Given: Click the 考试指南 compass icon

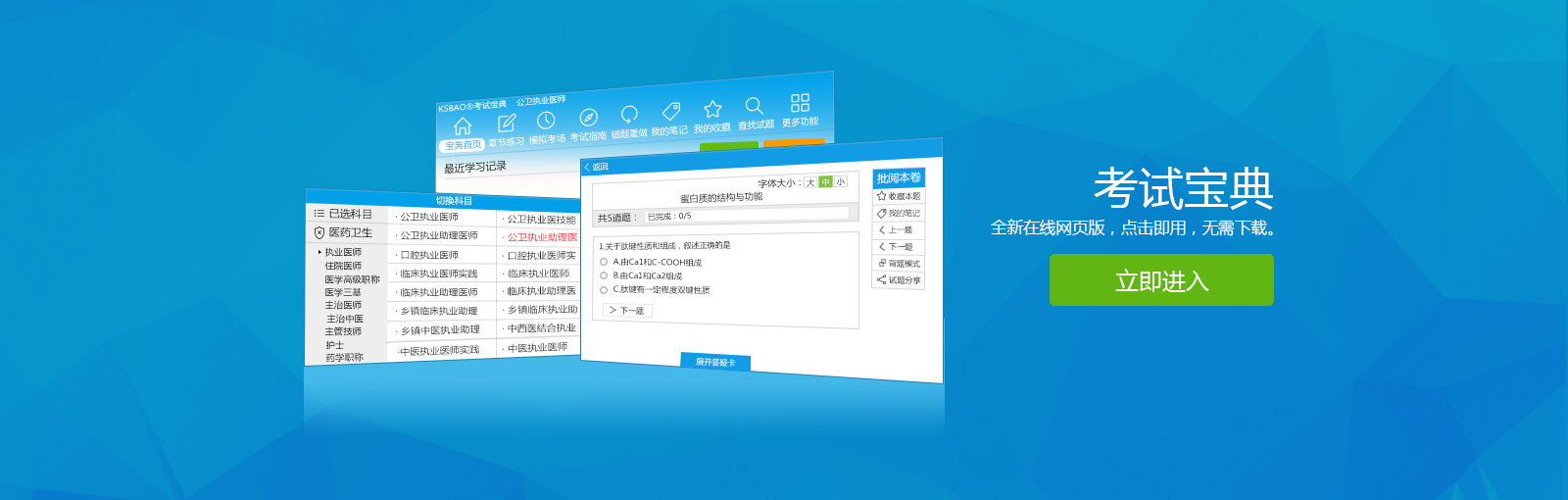Looking at the screenshot, I should click(588, 118).
